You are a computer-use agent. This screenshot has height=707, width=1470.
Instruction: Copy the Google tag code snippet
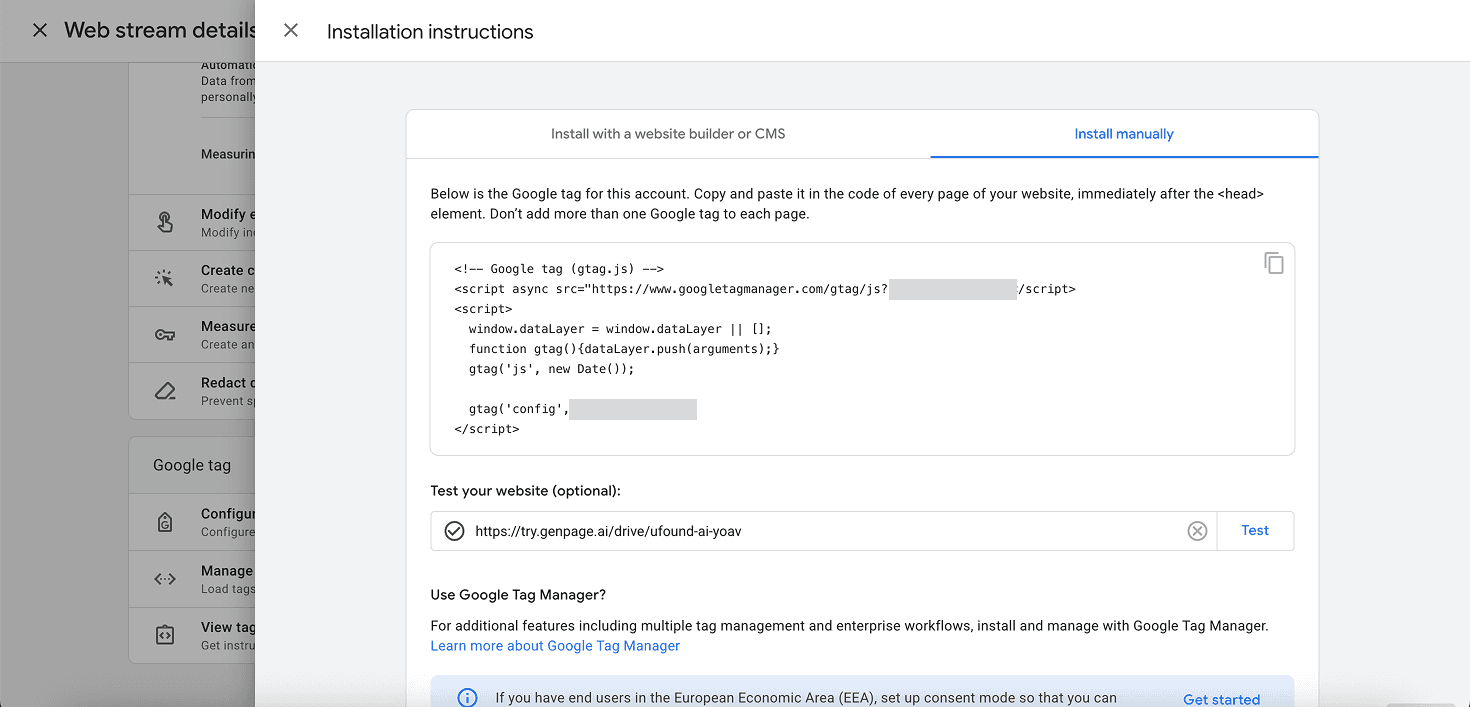[1273, 263]
